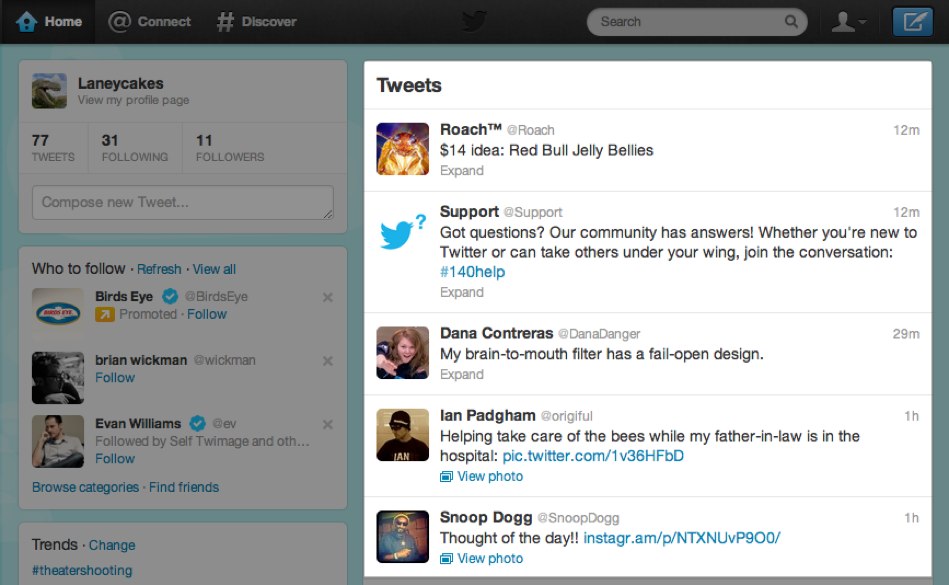Open the @origiful handle
The height and width of the screenshot is (585, 949).
pyautogui.click(x=566, y=416)
